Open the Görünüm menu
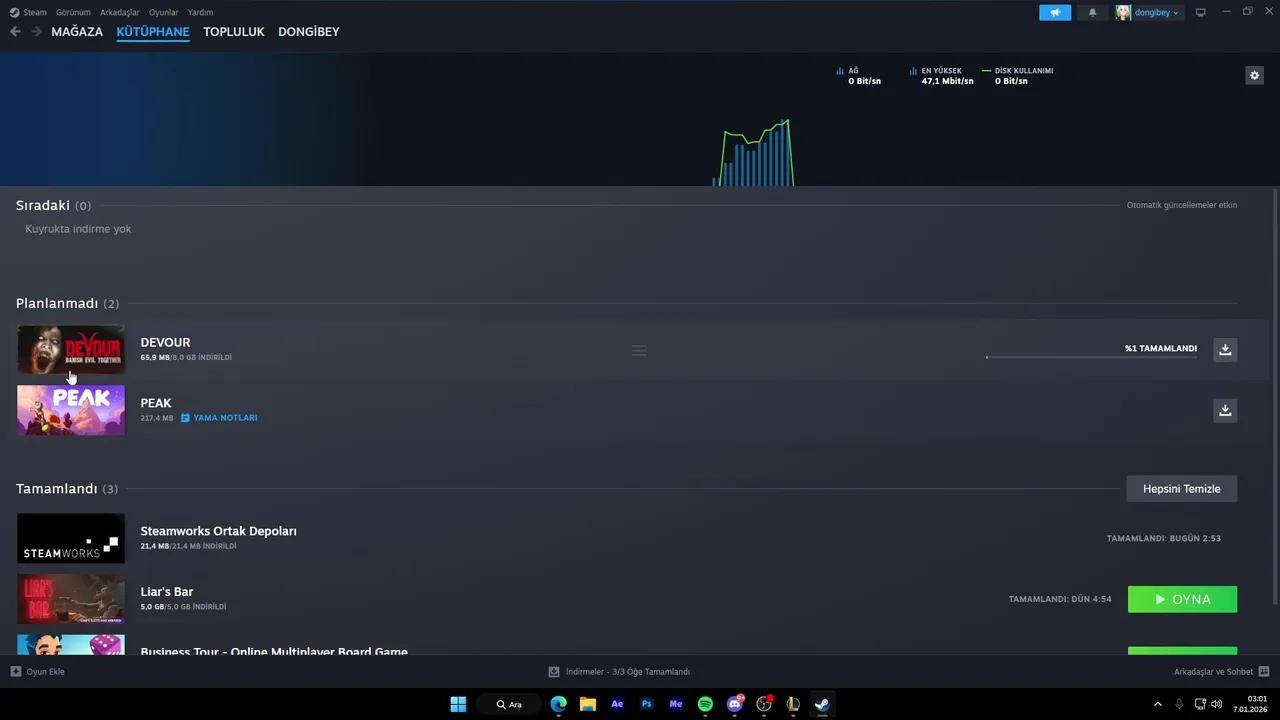 pos(73,12)
